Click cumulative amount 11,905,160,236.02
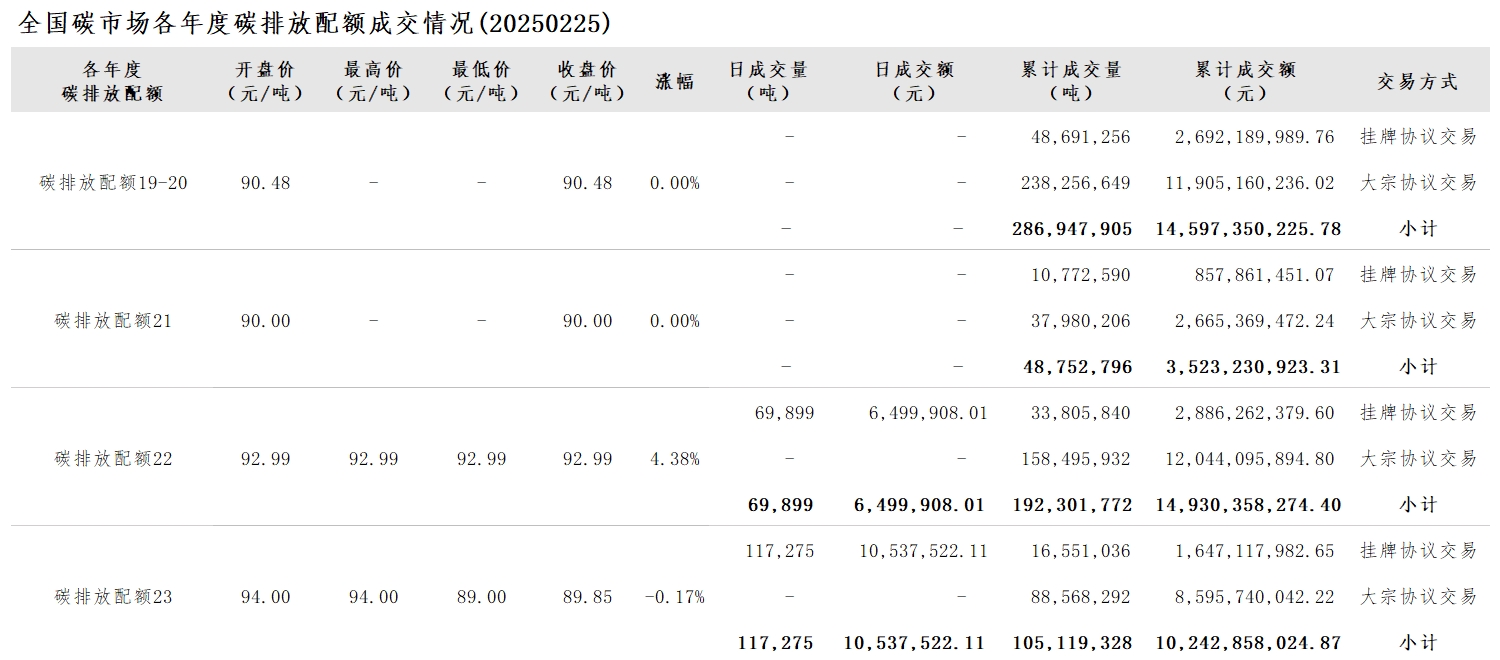This screenshot has height=660, width=1500. coord(1251,183)
